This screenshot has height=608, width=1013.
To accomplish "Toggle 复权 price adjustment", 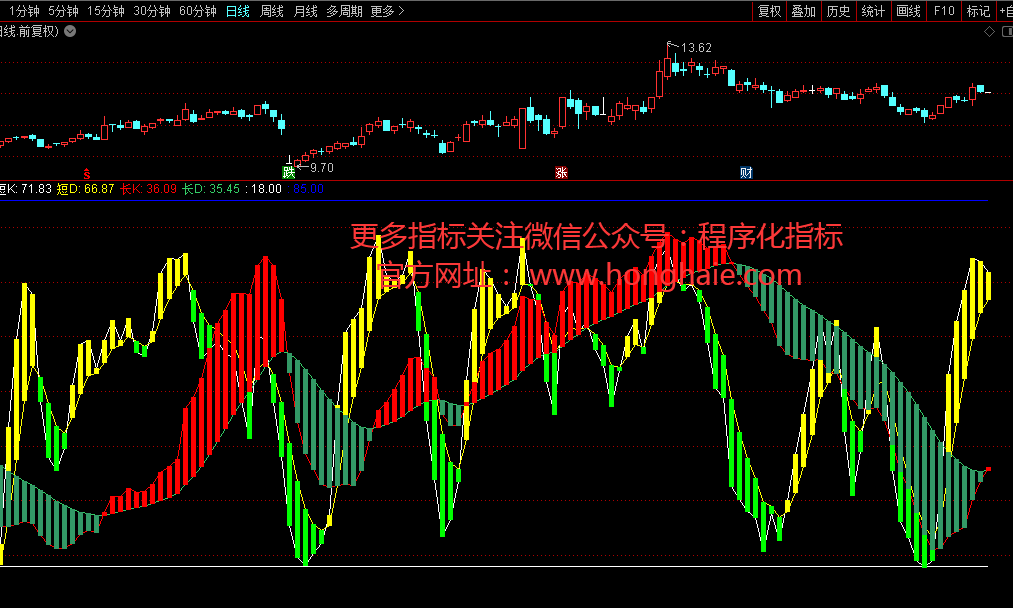I will point(769,11).
